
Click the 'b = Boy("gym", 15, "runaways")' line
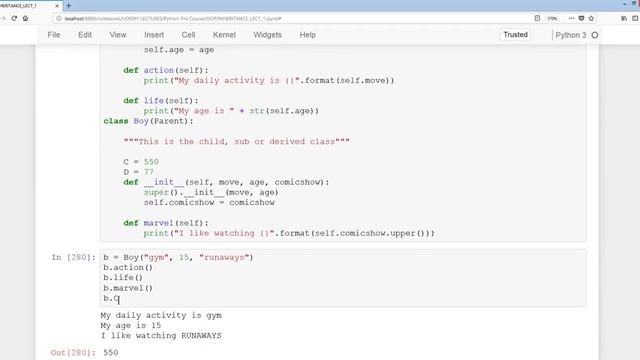(x=178, y=257)
